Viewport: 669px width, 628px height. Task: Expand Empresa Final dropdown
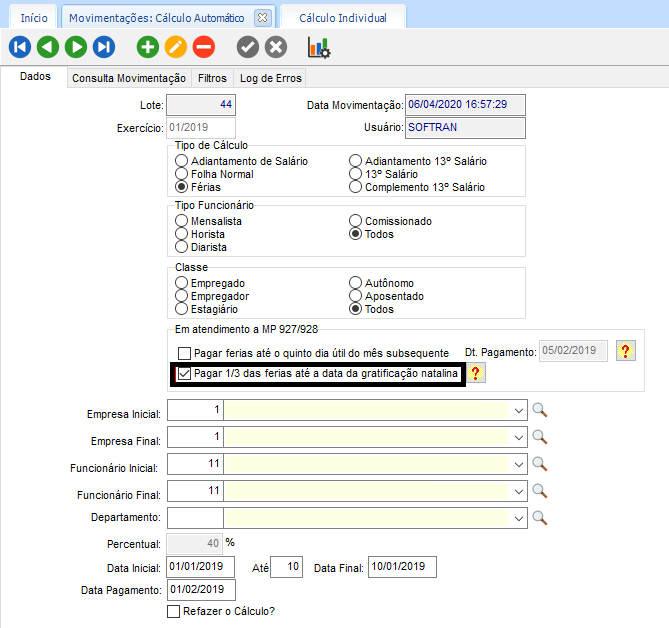pyautogui.click(x=519, y=438)
